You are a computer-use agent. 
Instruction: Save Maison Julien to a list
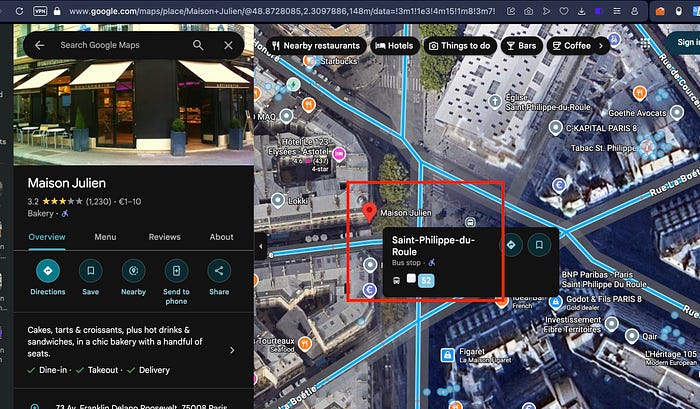91,271
